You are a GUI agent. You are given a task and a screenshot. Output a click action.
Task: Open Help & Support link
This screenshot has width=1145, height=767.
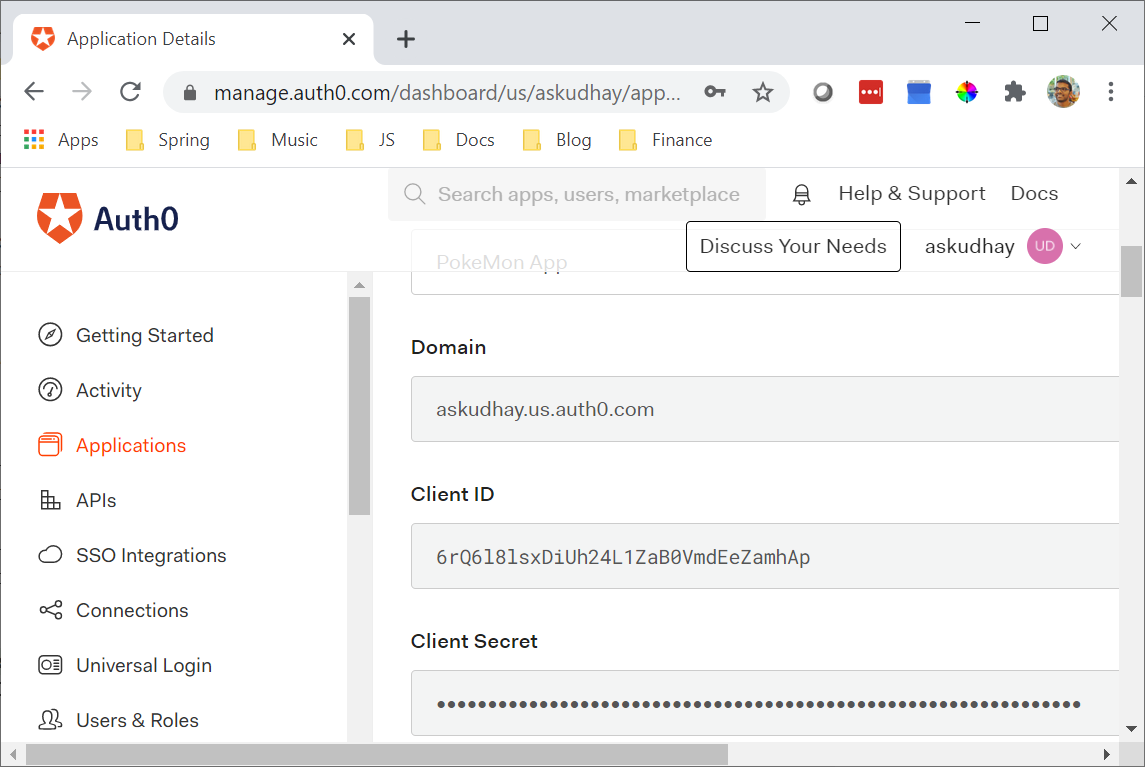911,194
